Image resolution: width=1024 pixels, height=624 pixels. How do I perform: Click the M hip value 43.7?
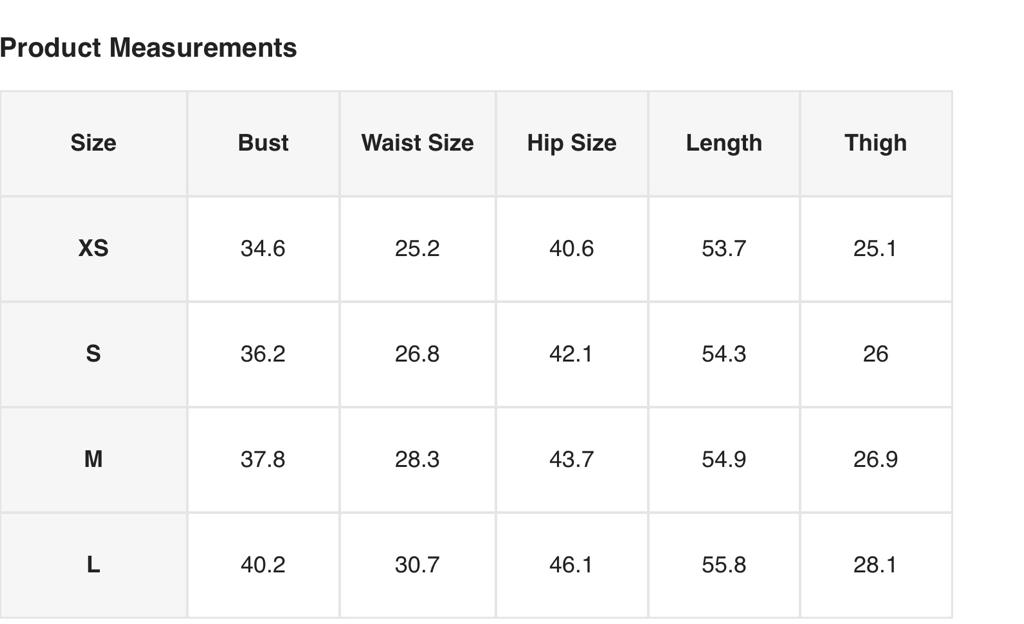pos(571,459)
